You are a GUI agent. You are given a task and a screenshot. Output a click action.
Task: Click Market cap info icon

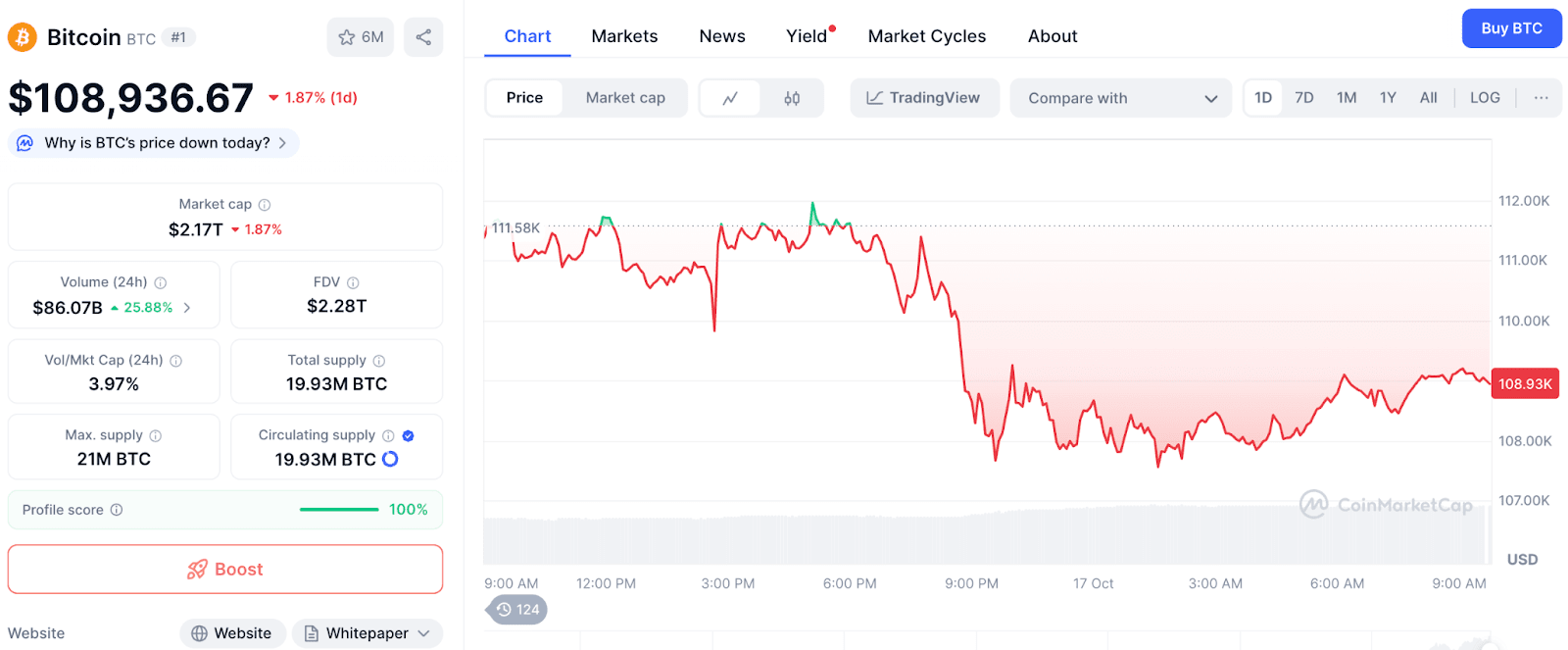pyautogui.click(x=265, y=205)
